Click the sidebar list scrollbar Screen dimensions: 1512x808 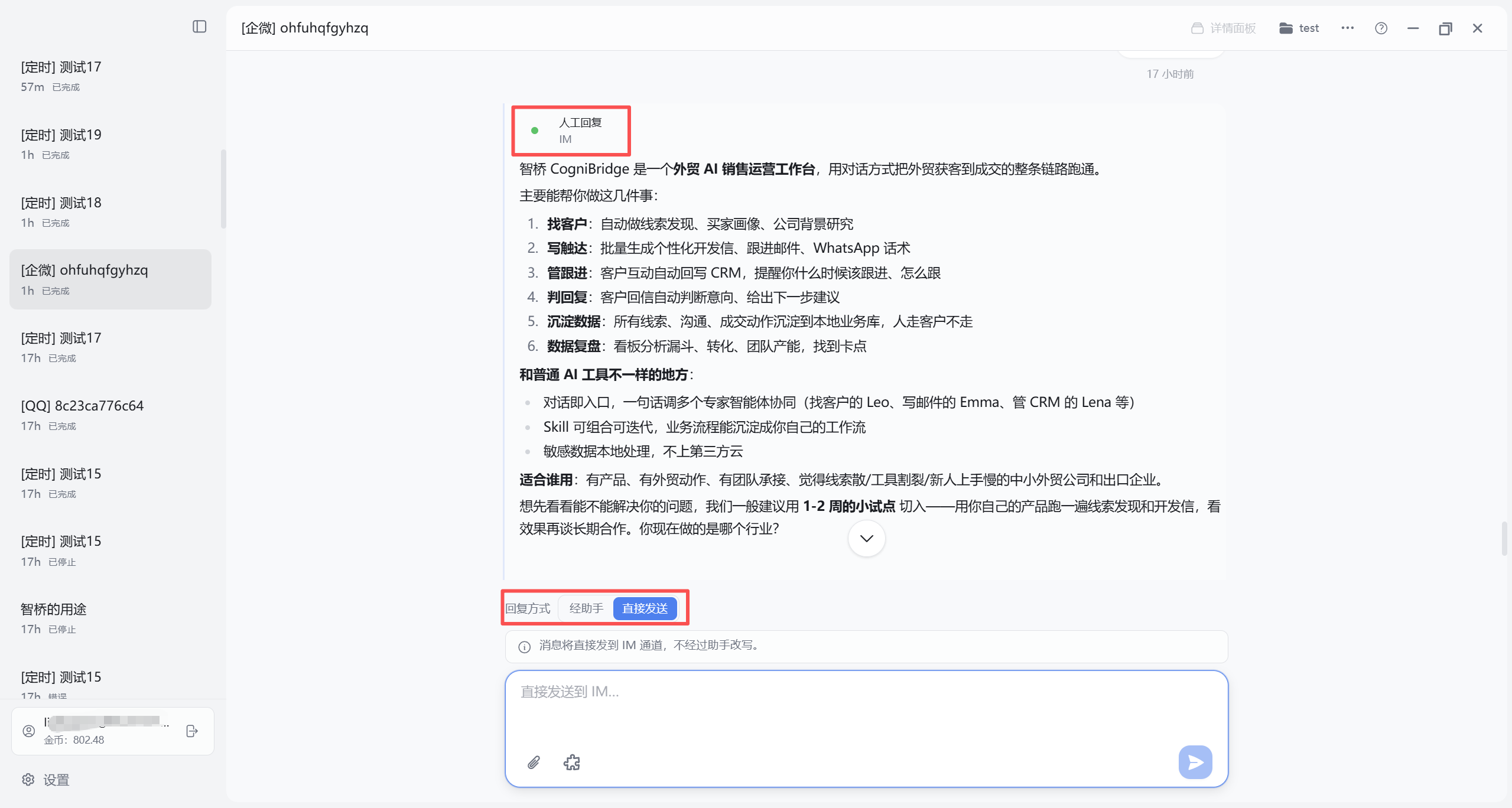223,189
